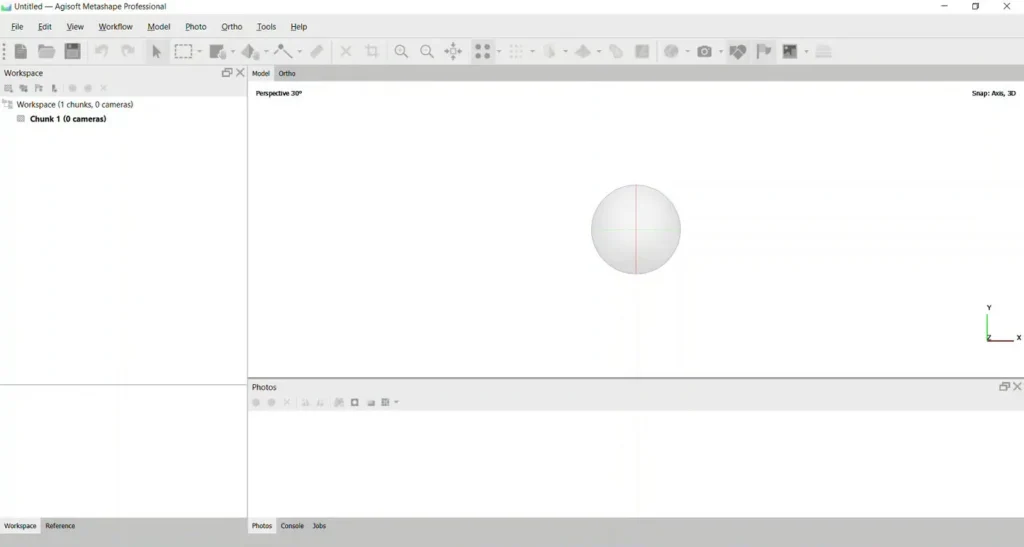1024x547 pixels.
Task: Click the Zoom out magnifier
Action: coord(426,51)
